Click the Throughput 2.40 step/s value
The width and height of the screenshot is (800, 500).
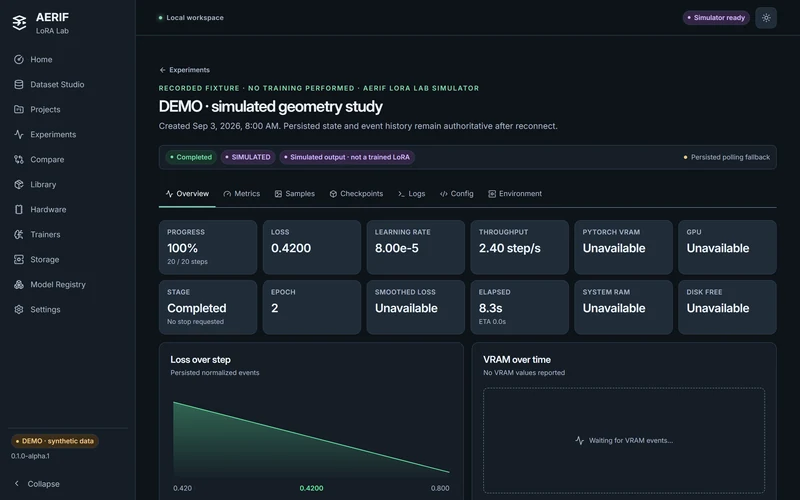(509, 248)
